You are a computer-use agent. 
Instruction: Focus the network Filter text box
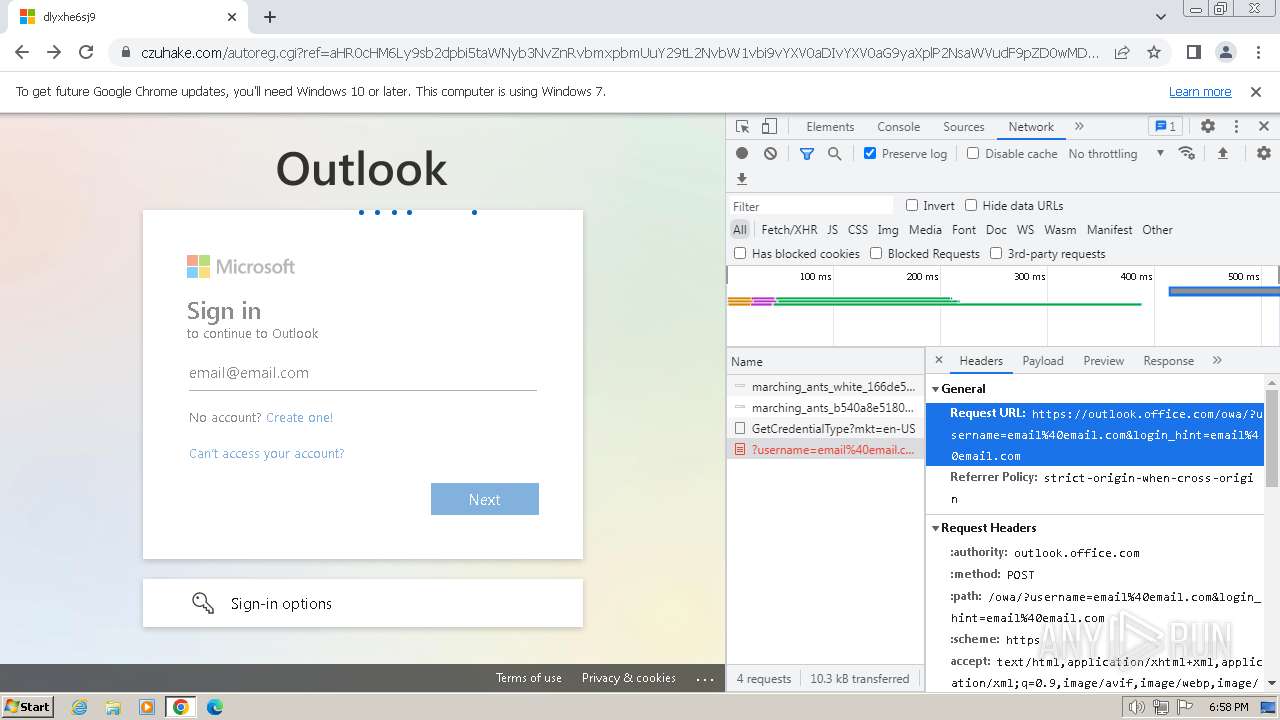tap(811, 206)
